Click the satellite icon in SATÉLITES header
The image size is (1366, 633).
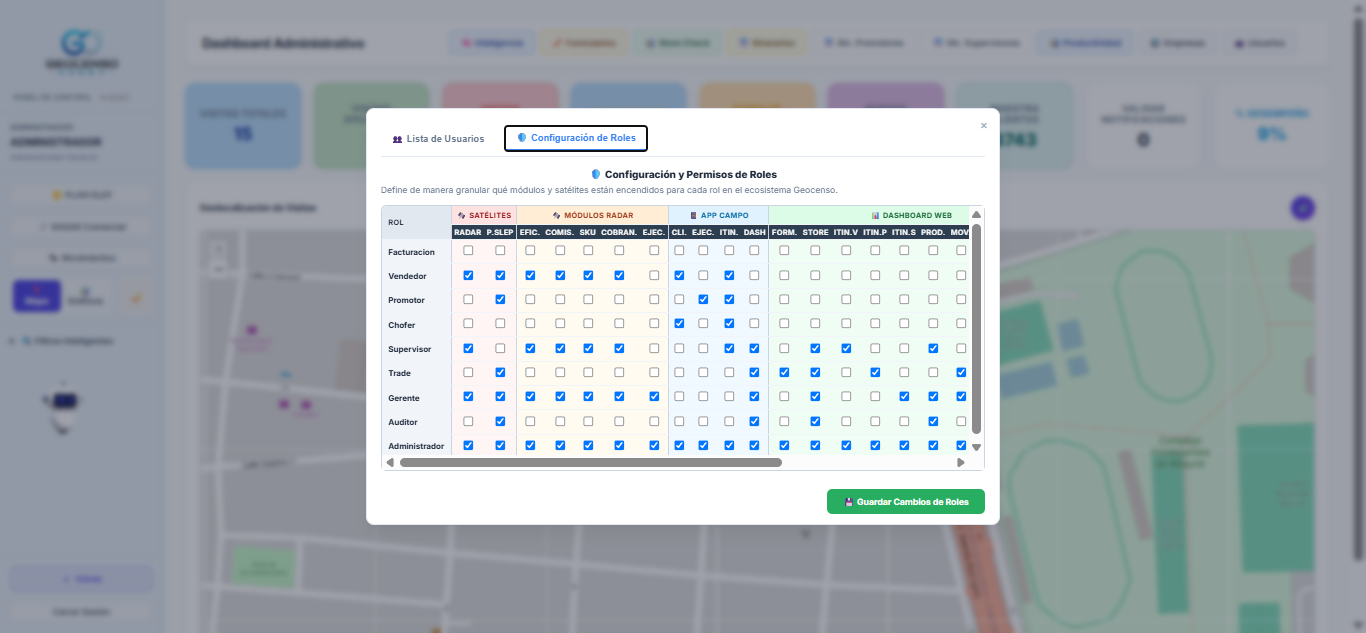pyautogui.click(x=462, y=215)
